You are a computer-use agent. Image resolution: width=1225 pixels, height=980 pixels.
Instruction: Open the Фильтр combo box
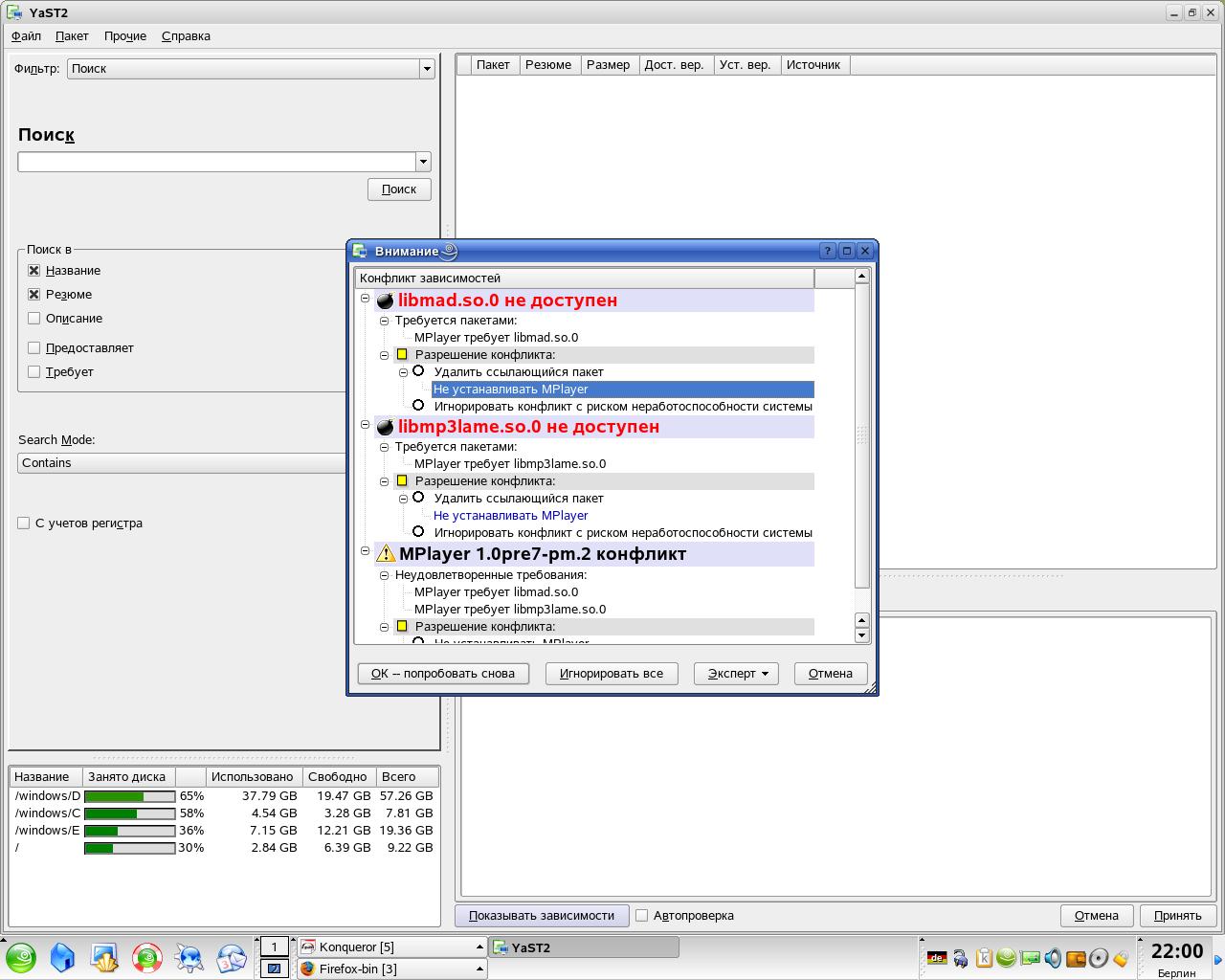[251, 69]
